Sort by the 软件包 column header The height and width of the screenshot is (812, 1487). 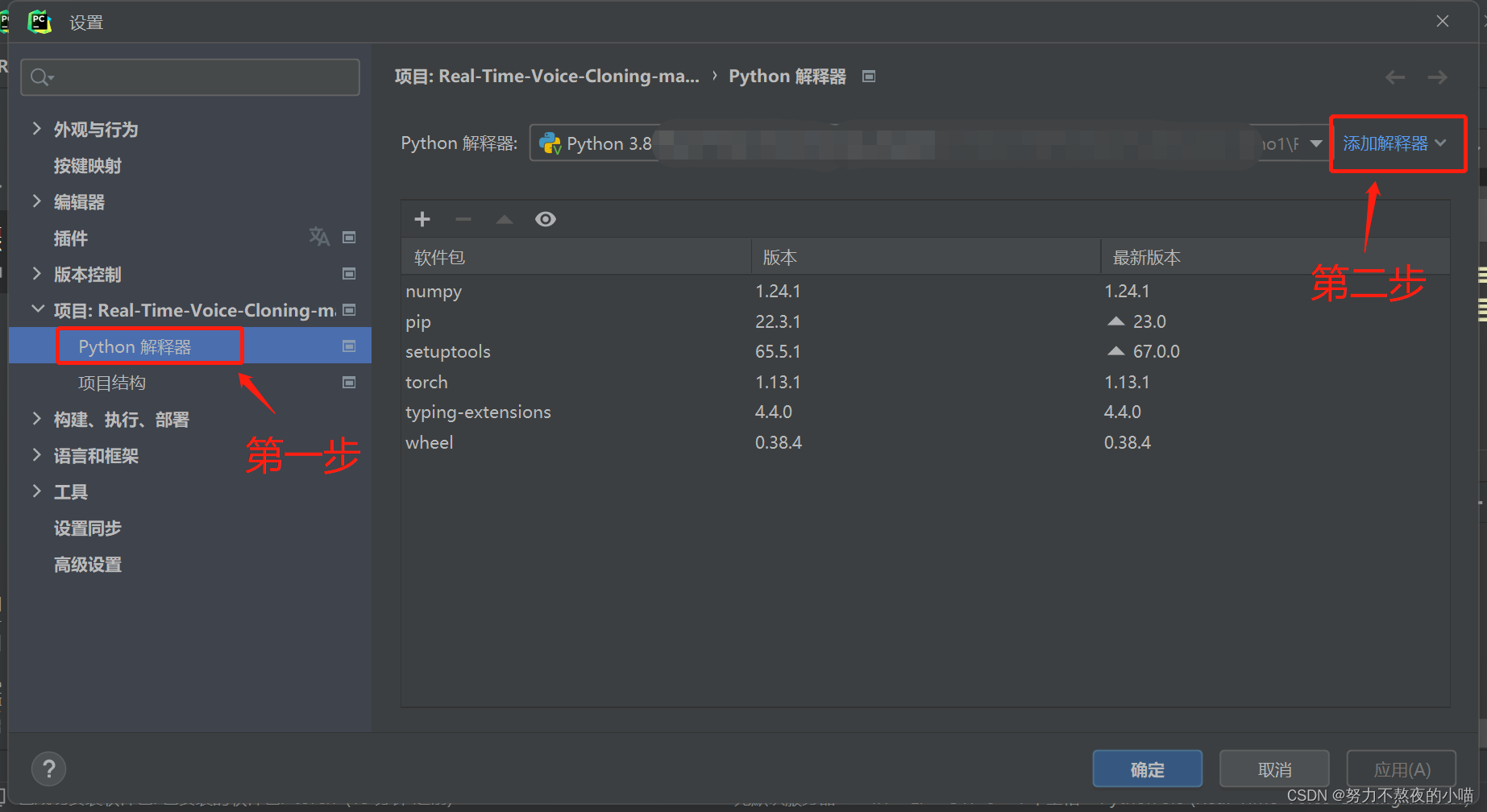point(576,257)
